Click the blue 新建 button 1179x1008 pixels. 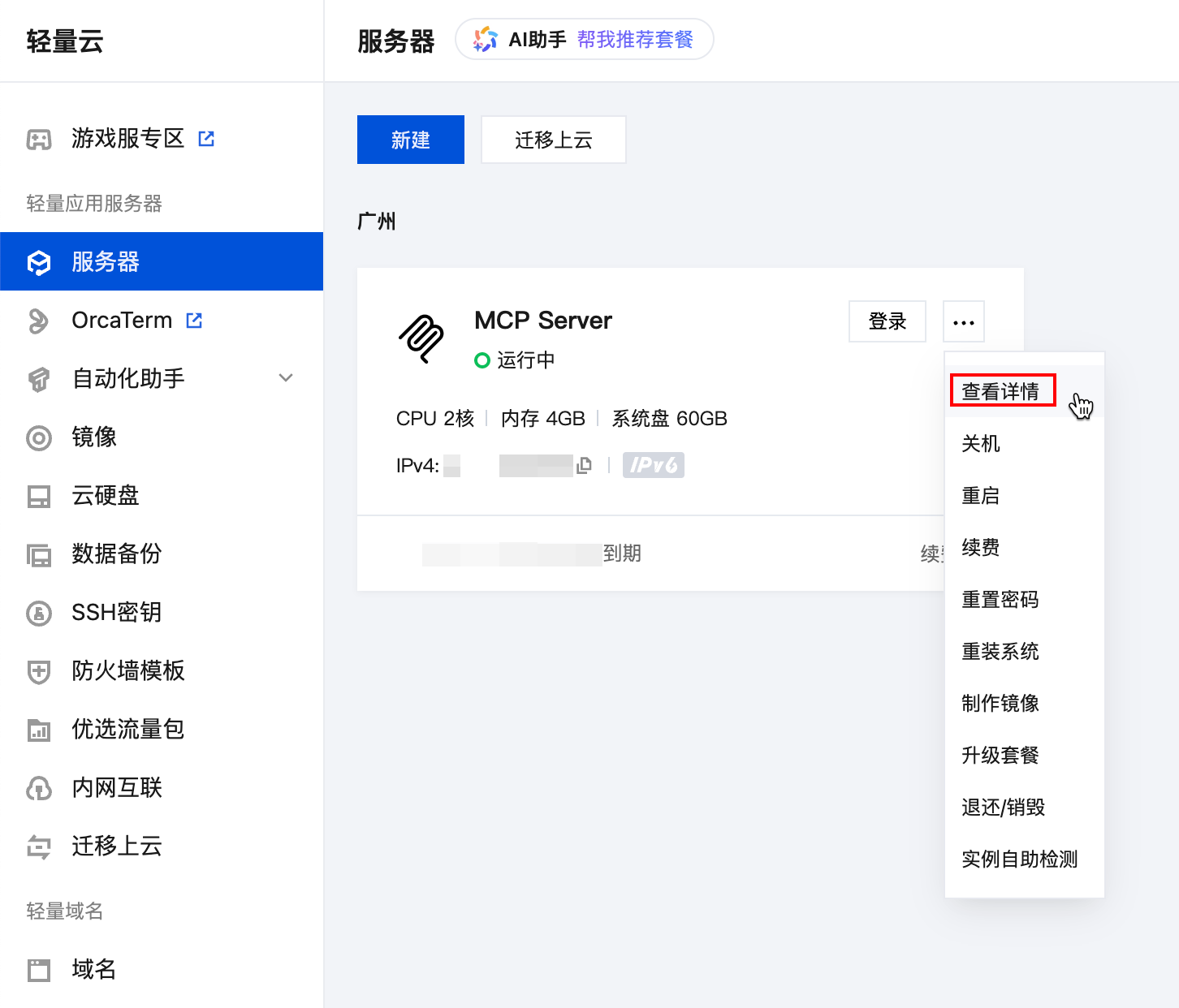(x=411, y=140)
